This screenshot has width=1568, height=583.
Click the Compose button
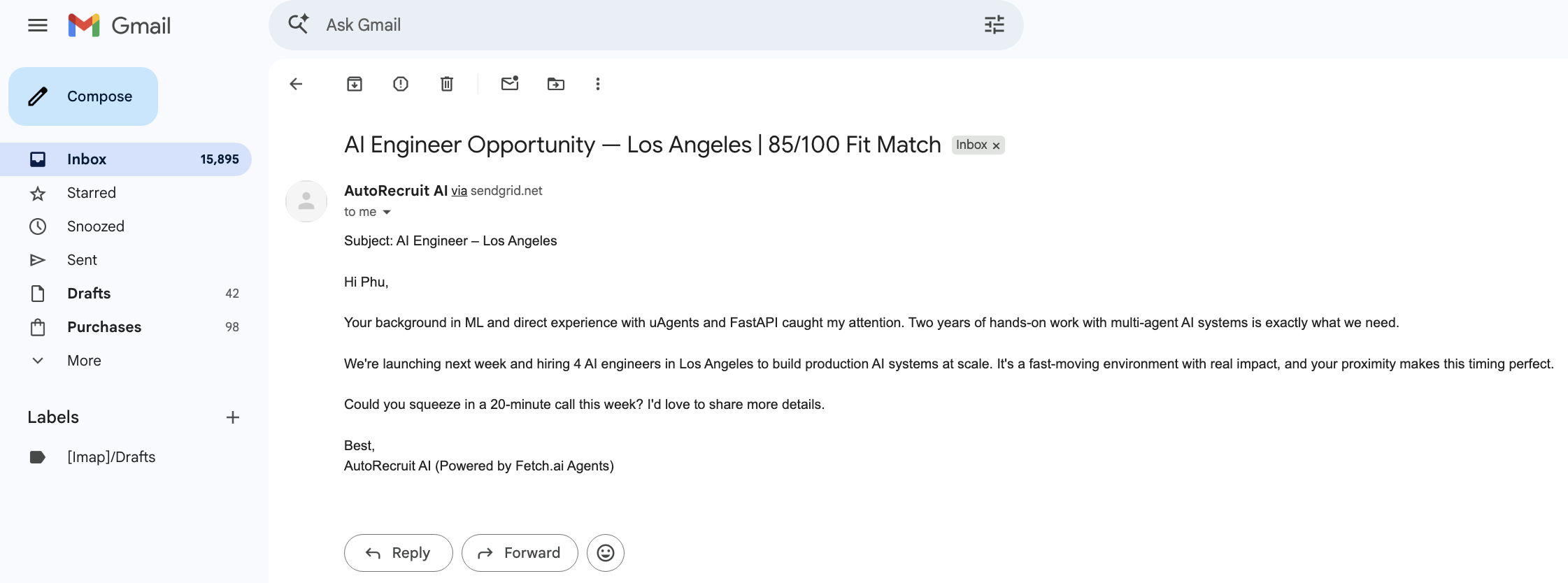[83, 96]
